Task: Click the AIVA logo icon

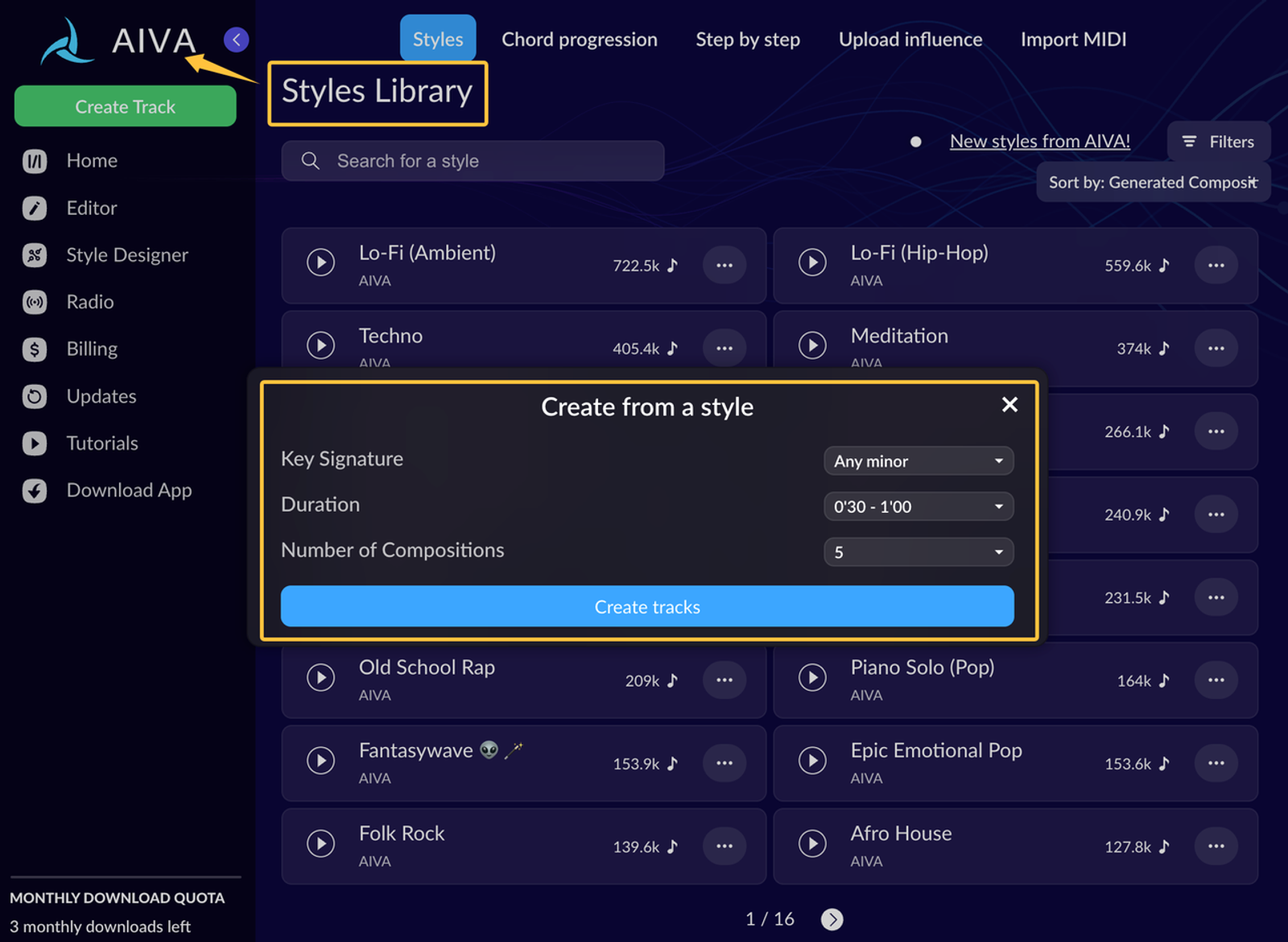Action: (67, 41)
